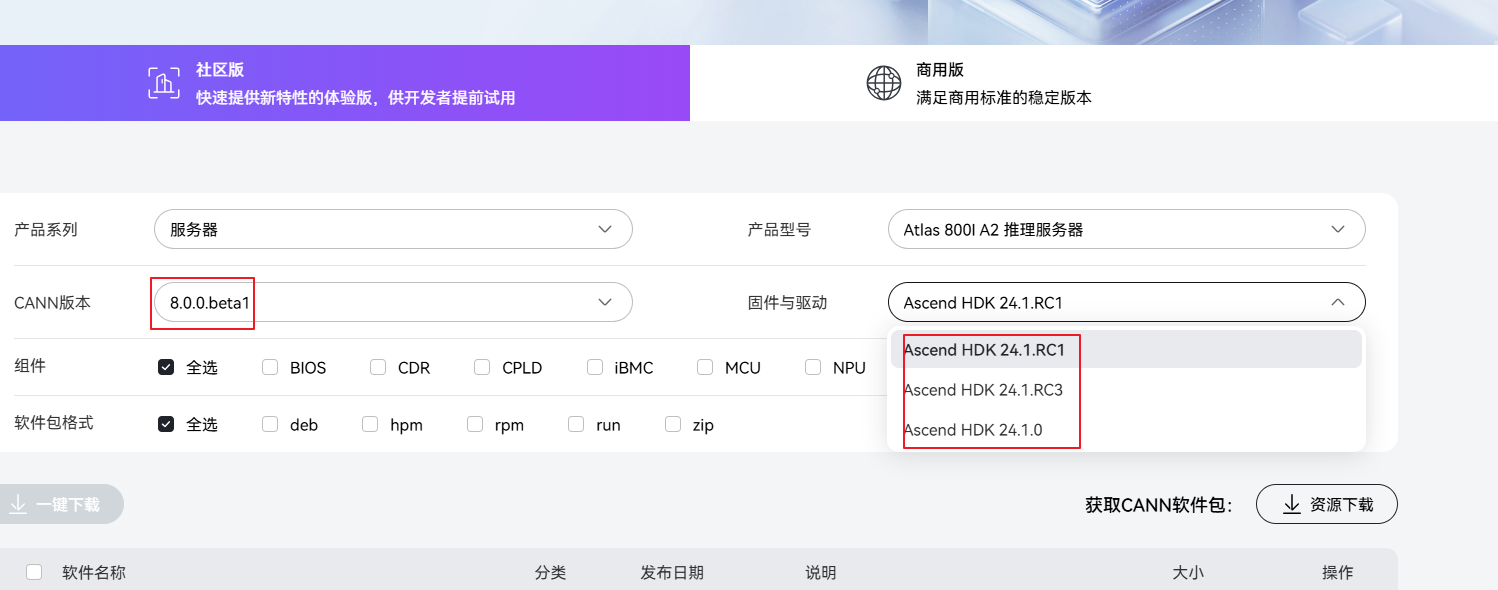Open the CANN版本 dropdown showing 8.0.0.beta1
Viewport: 1498px width, 590px height.
[393, 302]
